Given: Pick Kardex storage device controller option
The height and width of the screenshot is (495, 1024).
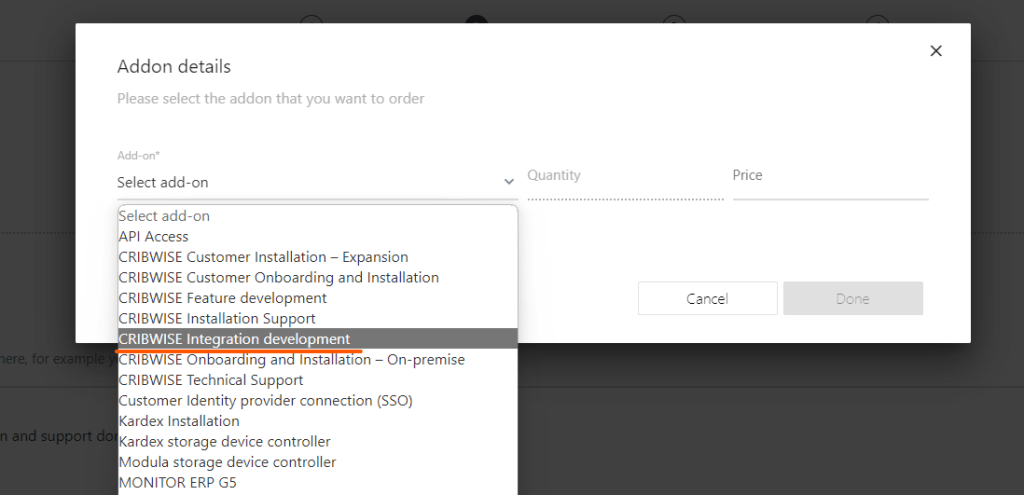Looking at the screenshot, I should (224, 442).
